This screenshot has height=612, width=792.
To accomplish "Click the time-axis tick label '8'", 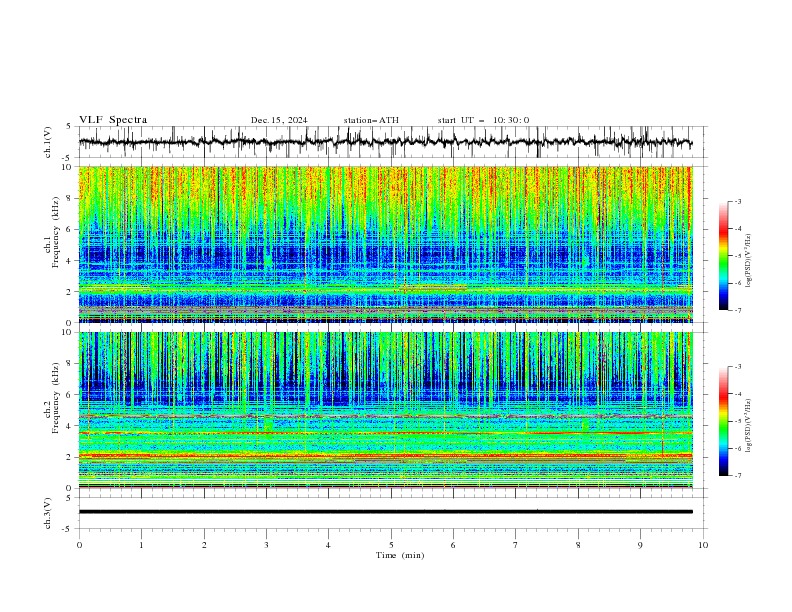I will 578,545.
